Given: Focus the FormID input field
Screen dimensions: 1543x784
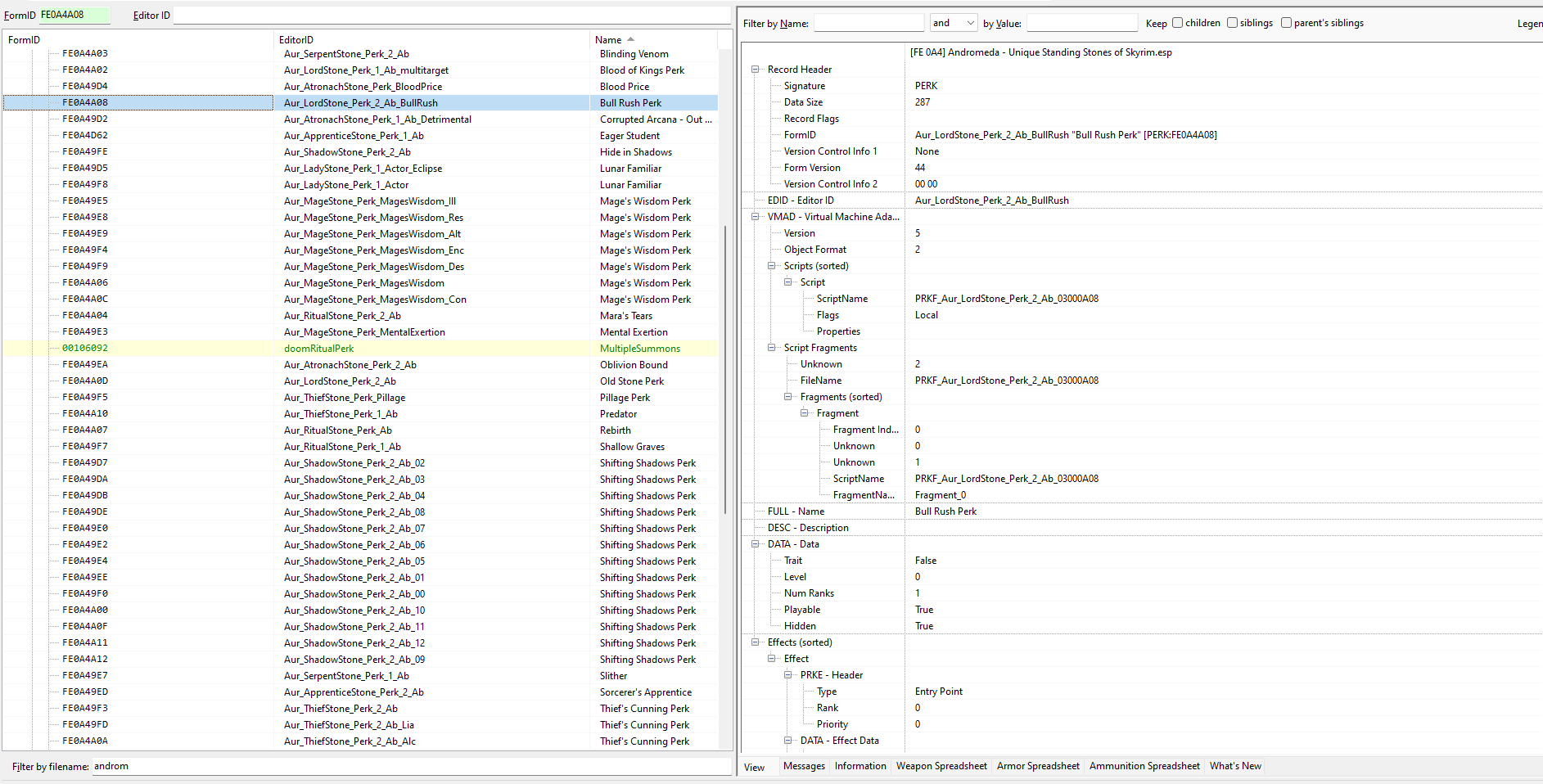Looking at the screenshot, I should pos(74,15).
